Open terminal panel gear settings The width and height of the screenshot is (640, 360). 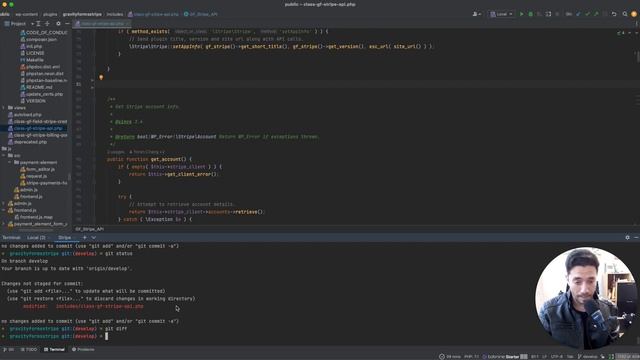627,238
